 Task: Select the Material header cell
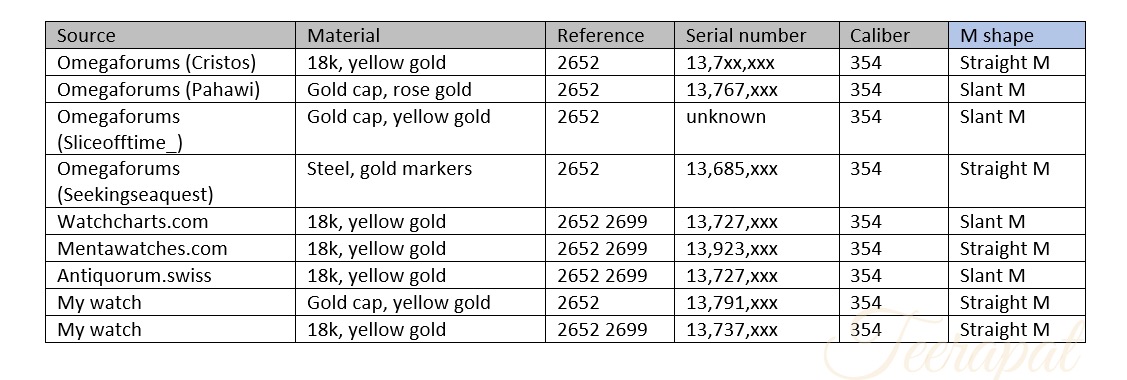[420, 35]
